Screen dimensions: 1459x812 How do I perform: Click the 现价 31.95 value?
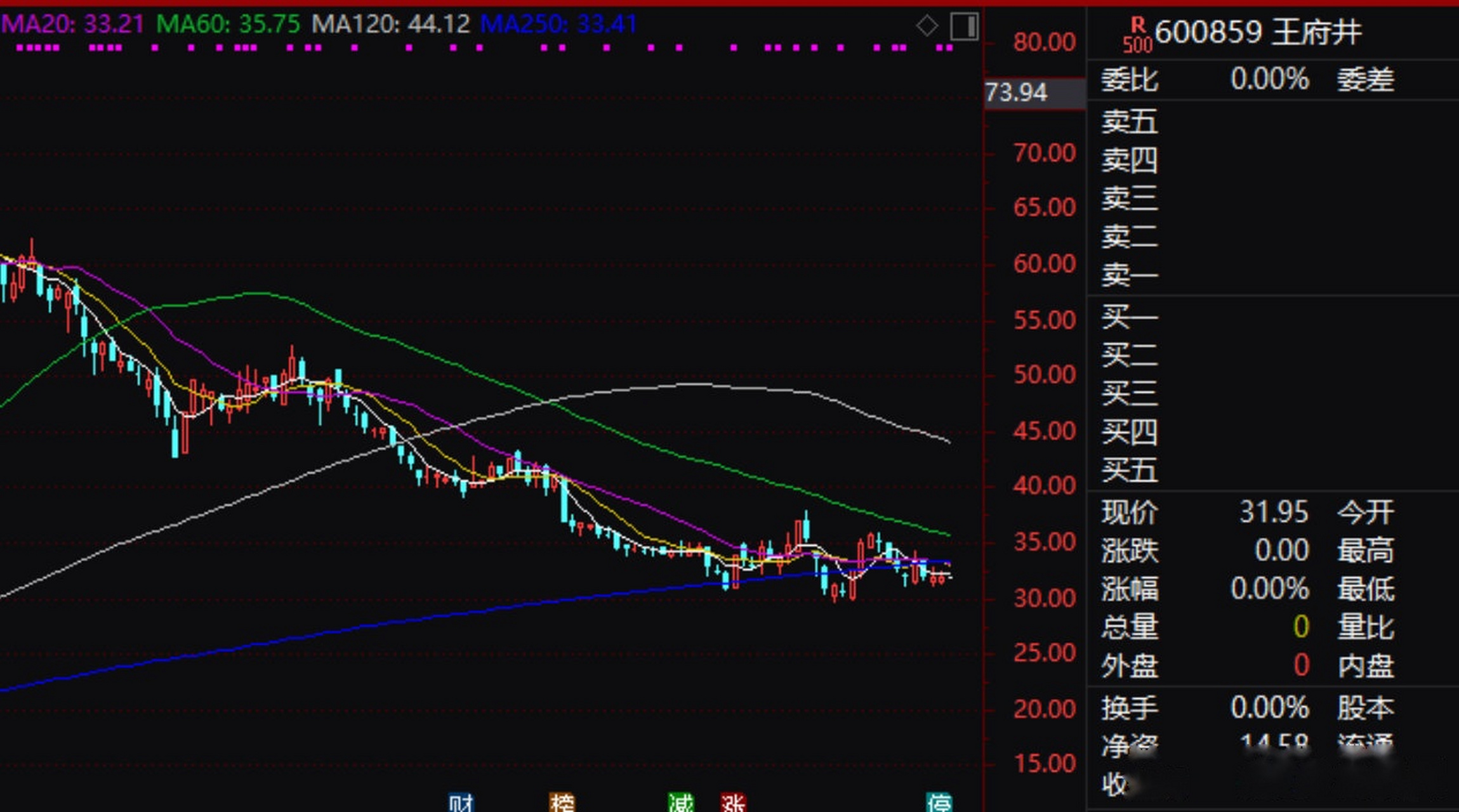[x=1273, y=511]
